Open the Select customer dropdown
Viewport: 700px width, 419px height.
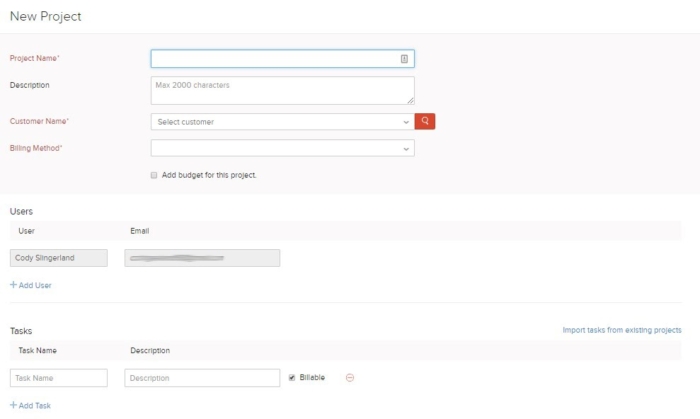(x=282, y=122)
